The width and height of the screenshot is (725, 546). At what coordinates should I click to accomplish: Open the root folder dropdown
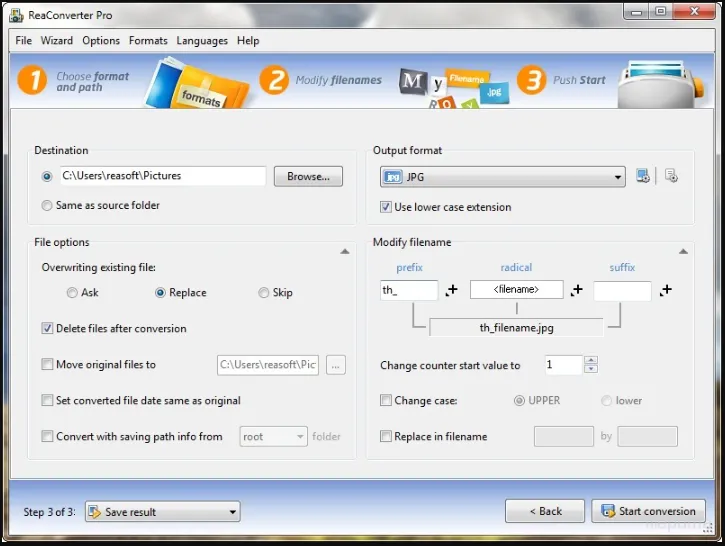[x=273, y=436]
